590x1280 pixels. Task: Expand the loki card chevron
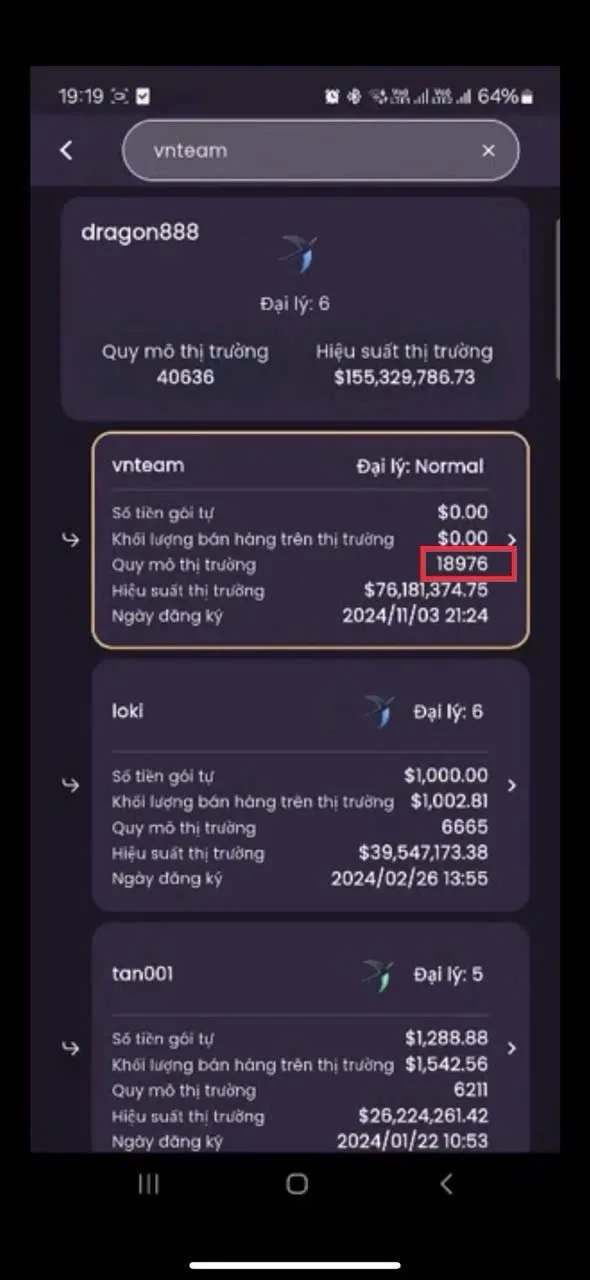pos(512,786)
